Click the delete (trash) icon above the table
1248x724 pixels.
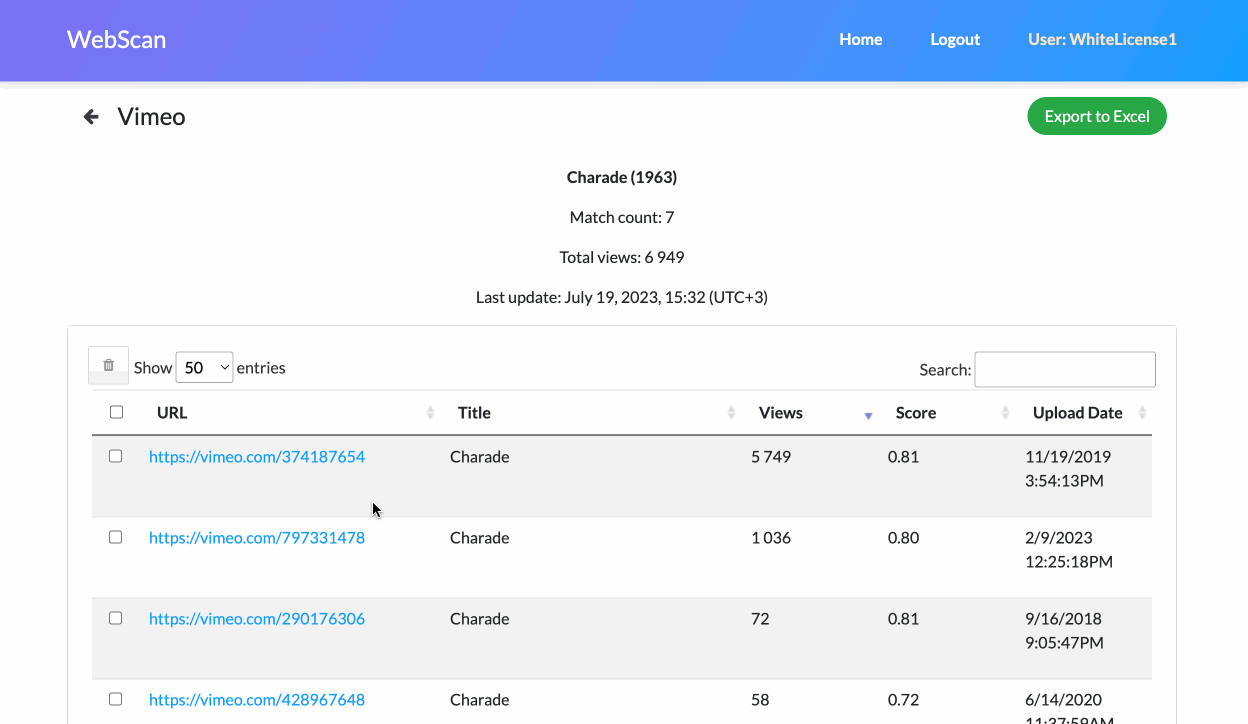click(108, 364)
